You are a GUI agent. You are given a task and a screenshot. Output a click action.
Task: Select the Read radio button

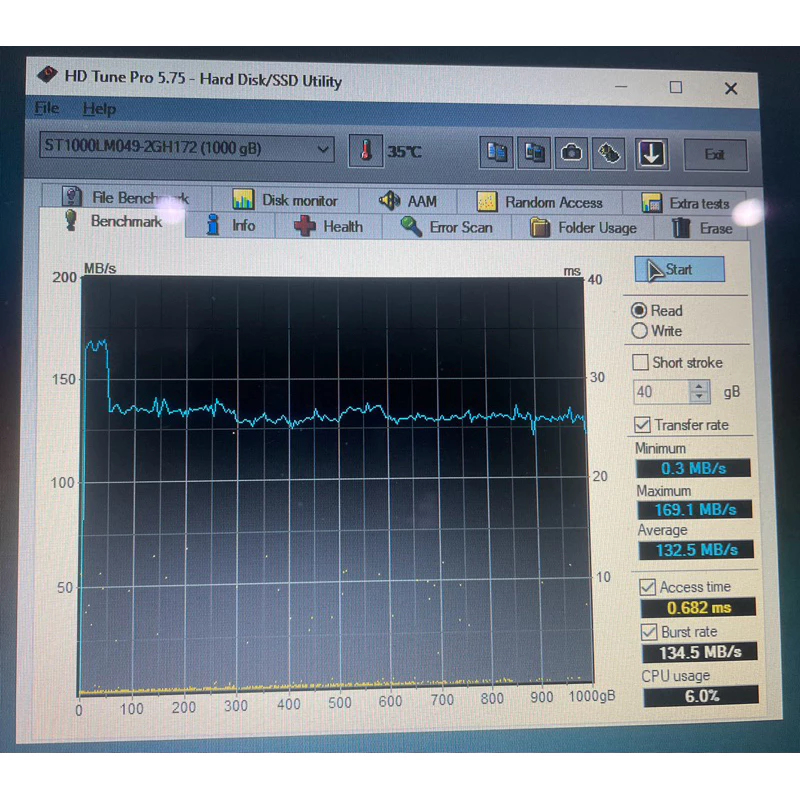pos(640,310)
